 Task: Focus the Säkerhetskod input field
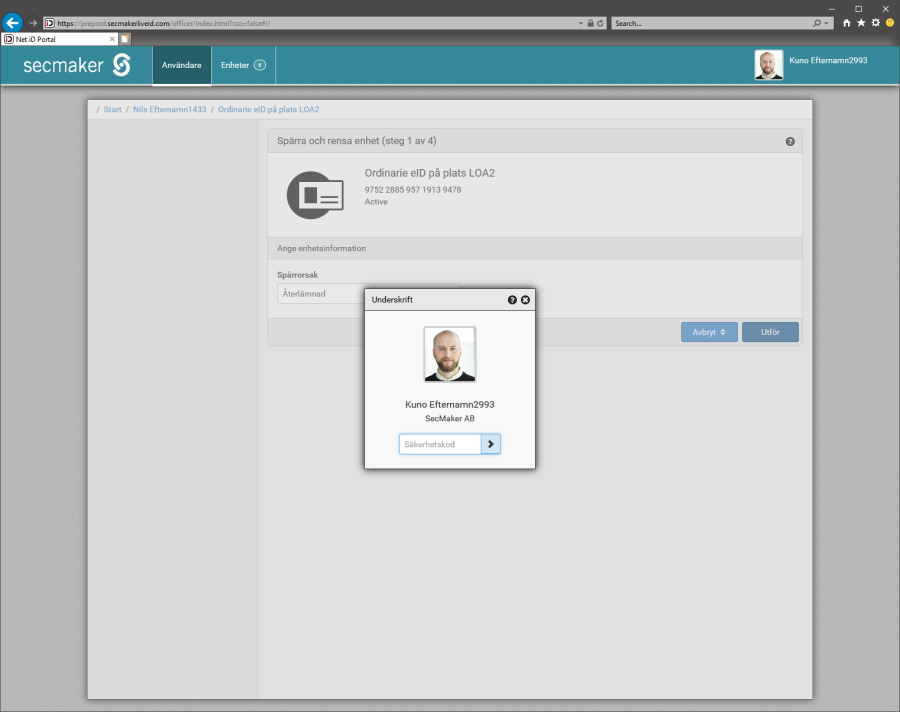click(x=440, y=444)
